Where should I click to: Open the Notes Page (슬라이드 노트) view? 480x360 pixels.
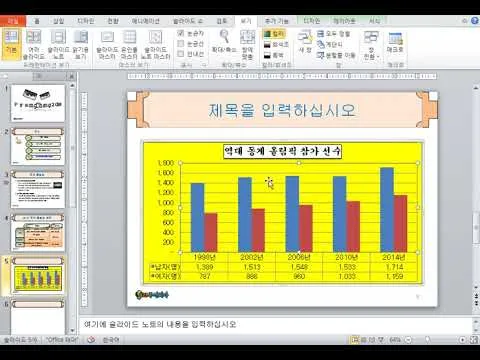tap(58, 44)
